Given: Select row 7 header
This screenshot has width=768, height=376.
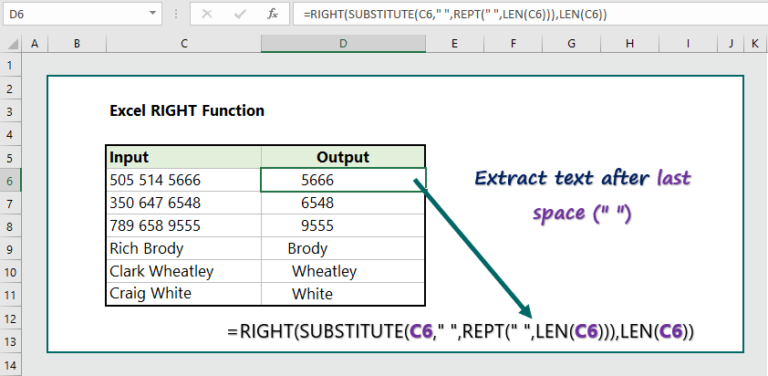Looking at the screenshot, I should pos(11,204).
